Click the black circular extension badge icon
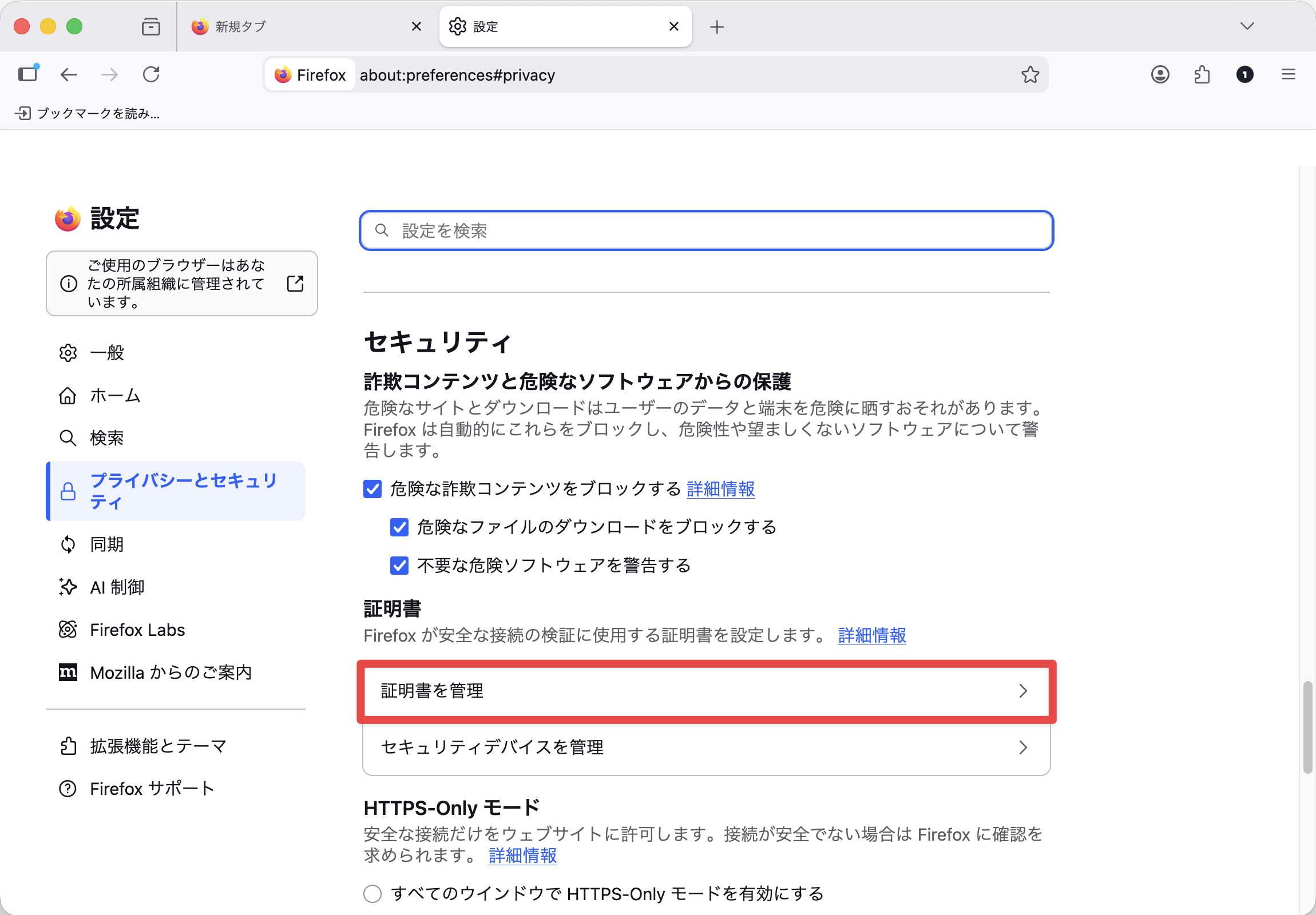Screen dimensions: 1316x915 1244,74
